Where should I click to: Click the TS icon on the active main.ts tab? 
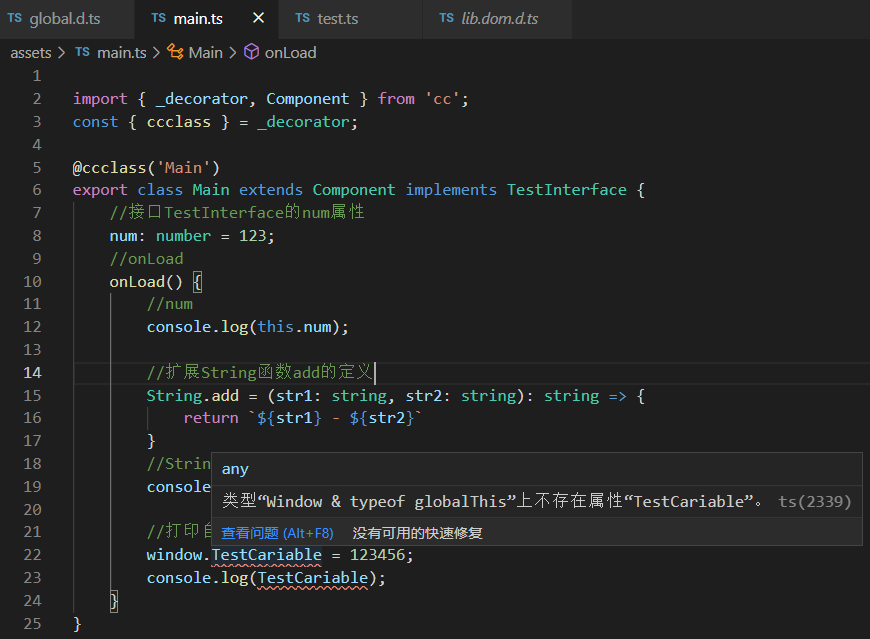tap(159, 19)
